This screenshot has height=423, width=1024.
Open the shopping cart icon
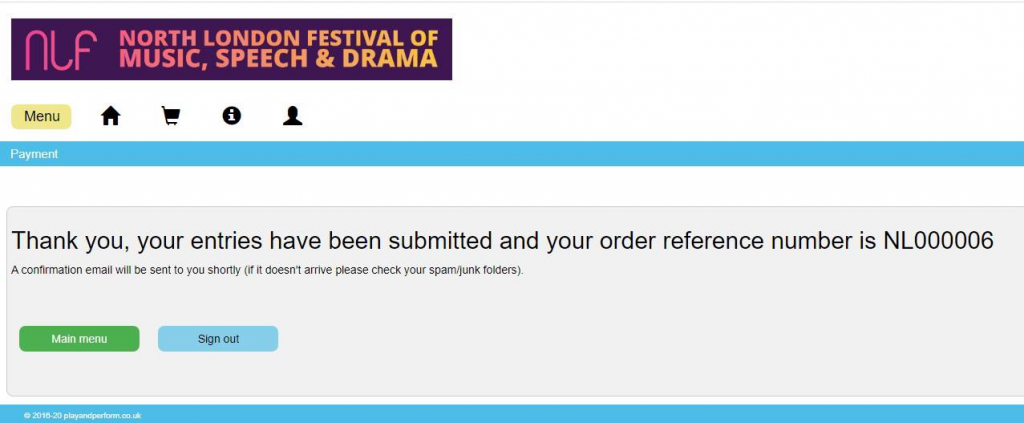(x=170, y=116)
